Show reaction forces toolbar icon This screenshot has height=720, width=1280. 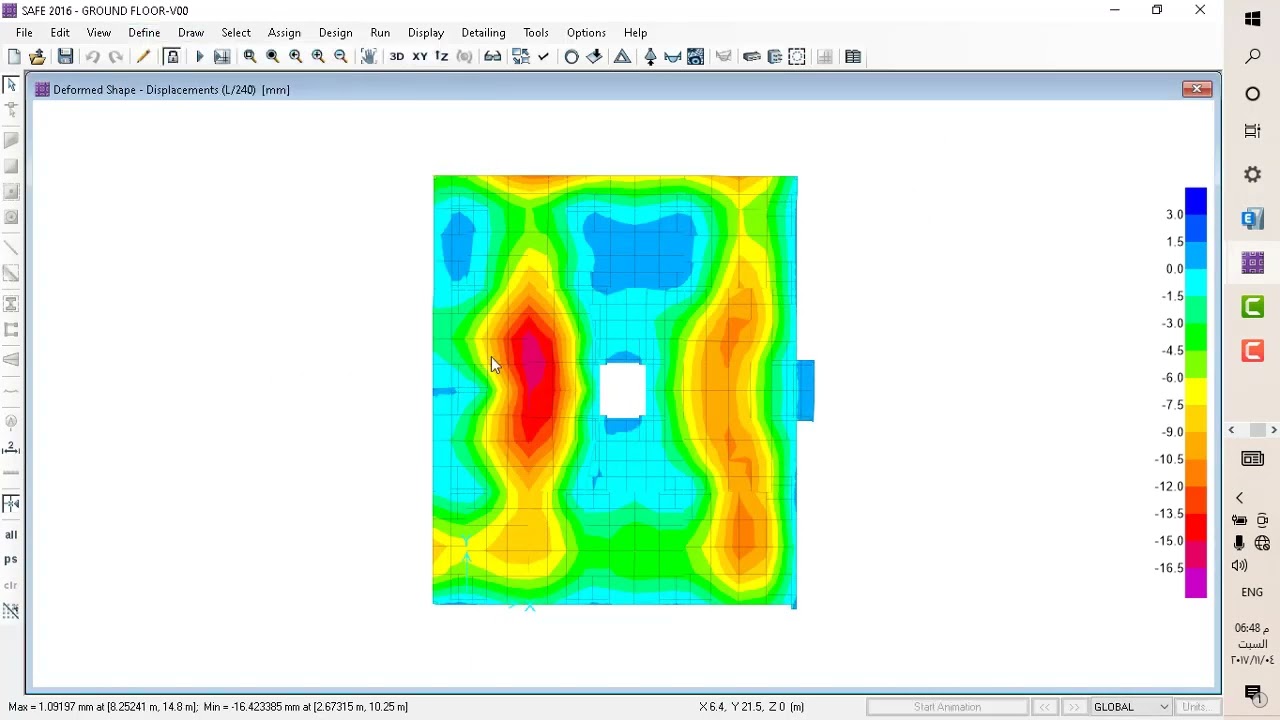tap(650, 57)
